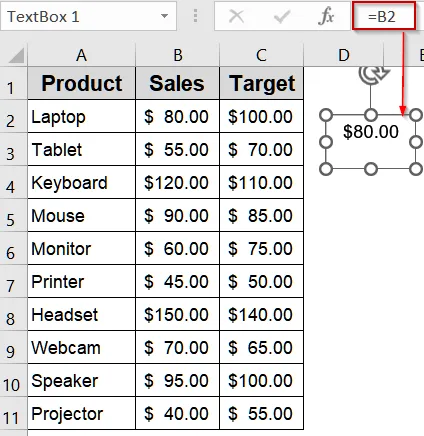Select the Mouse cell
Screen dimensions: 424x436
tap(82, 215)
